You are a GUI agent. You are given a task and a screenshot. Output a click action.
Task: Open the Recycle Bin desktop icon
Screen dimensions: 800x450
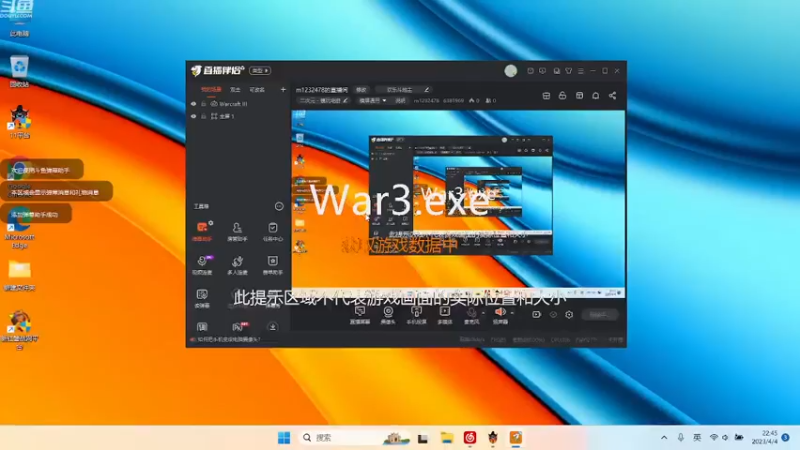pyautogui.click(x=19, y=71)
